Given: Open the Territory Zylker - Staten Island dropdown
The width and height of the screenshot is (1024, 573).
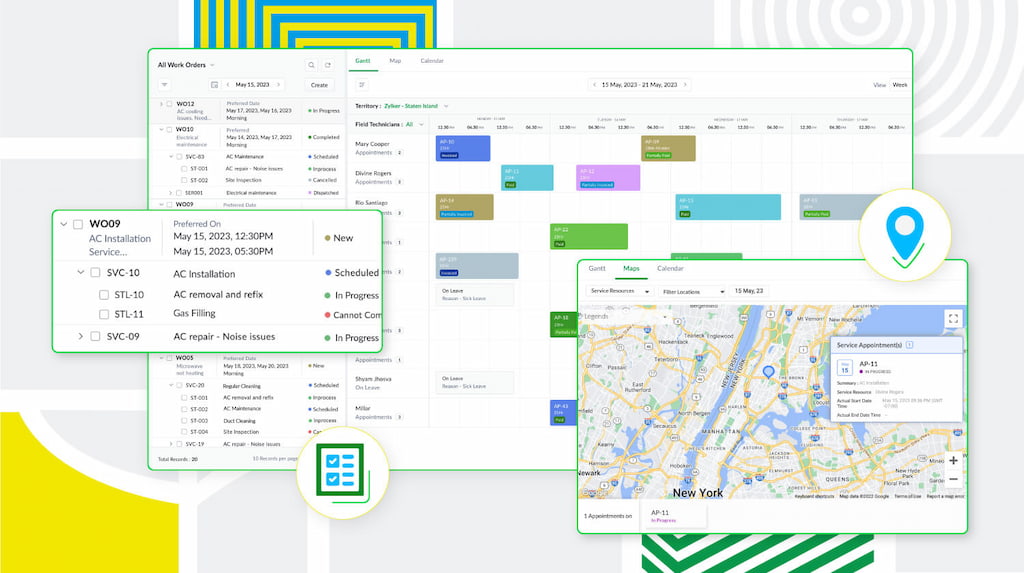Looking at the screenshot, I should (x=416, y=106).
